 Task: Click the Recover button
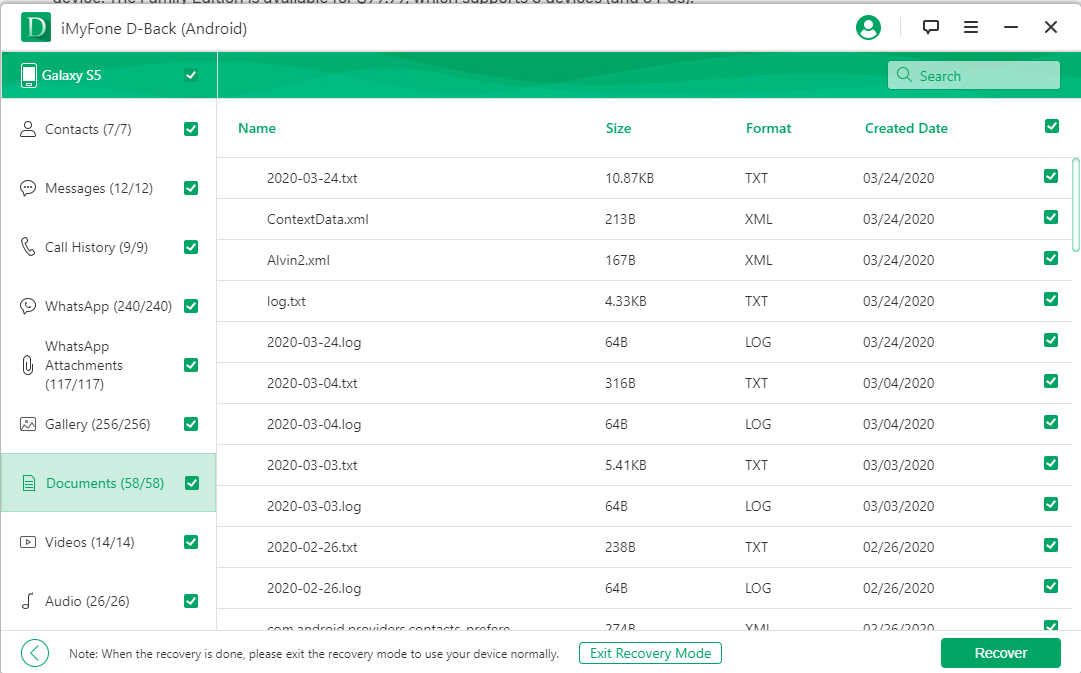1000,653
